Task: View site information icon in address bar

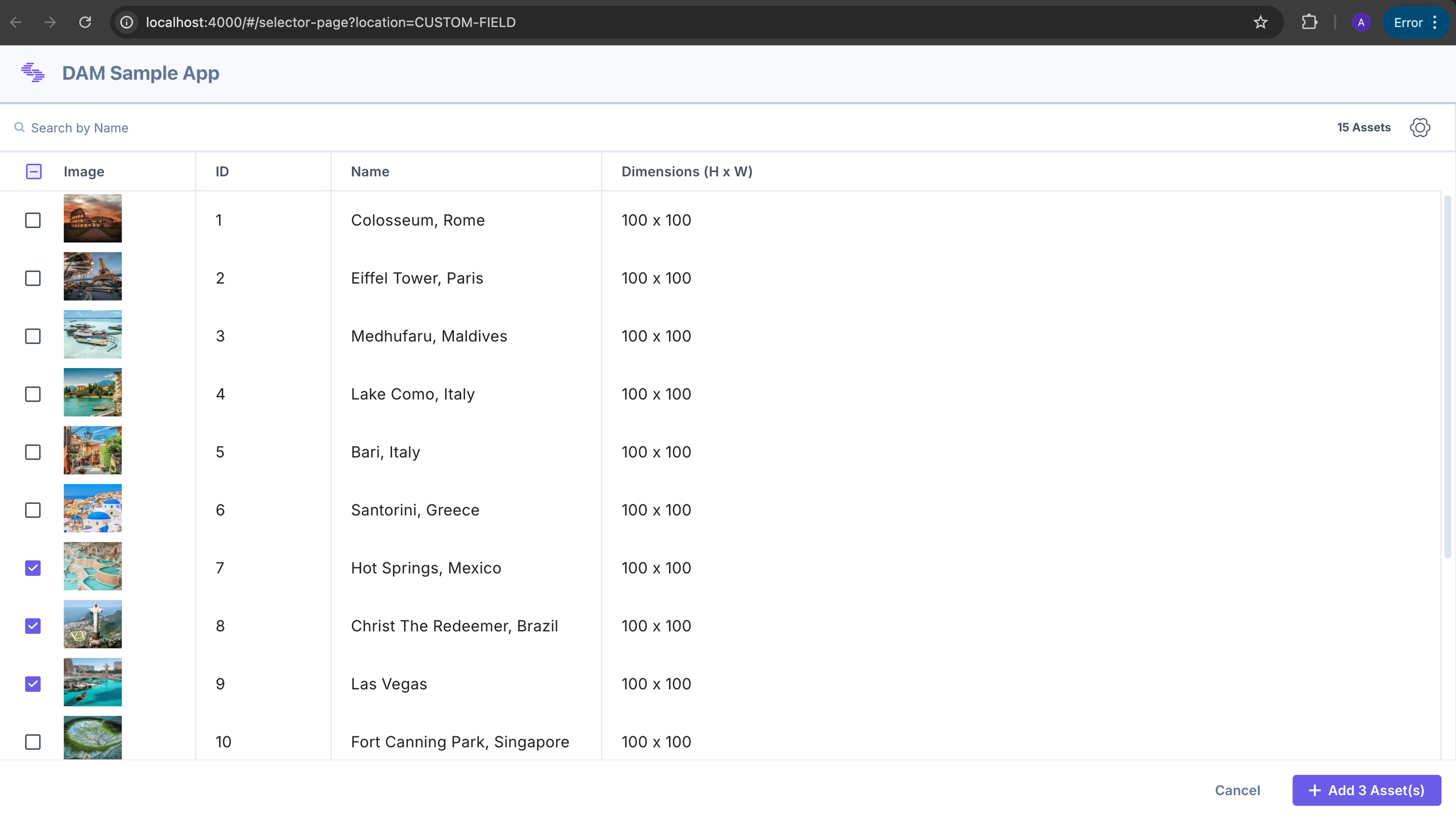Action: coord(127,22)
